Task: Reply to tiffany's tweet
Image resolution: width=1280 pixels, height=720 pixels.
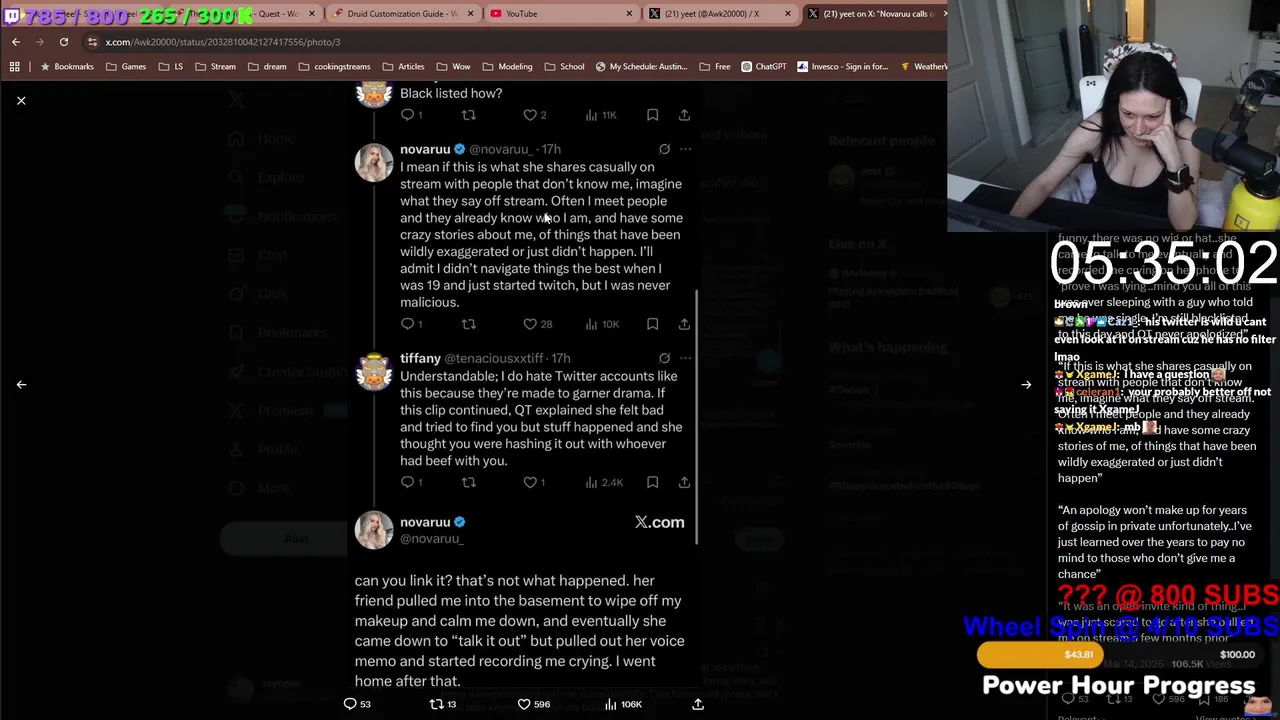Action: pyautogui.click(x=411, y=482)
